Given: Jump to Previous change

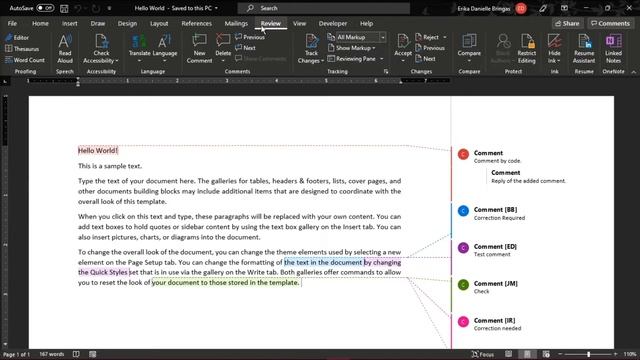Looking at the screenshot, I should click(430, 48).
